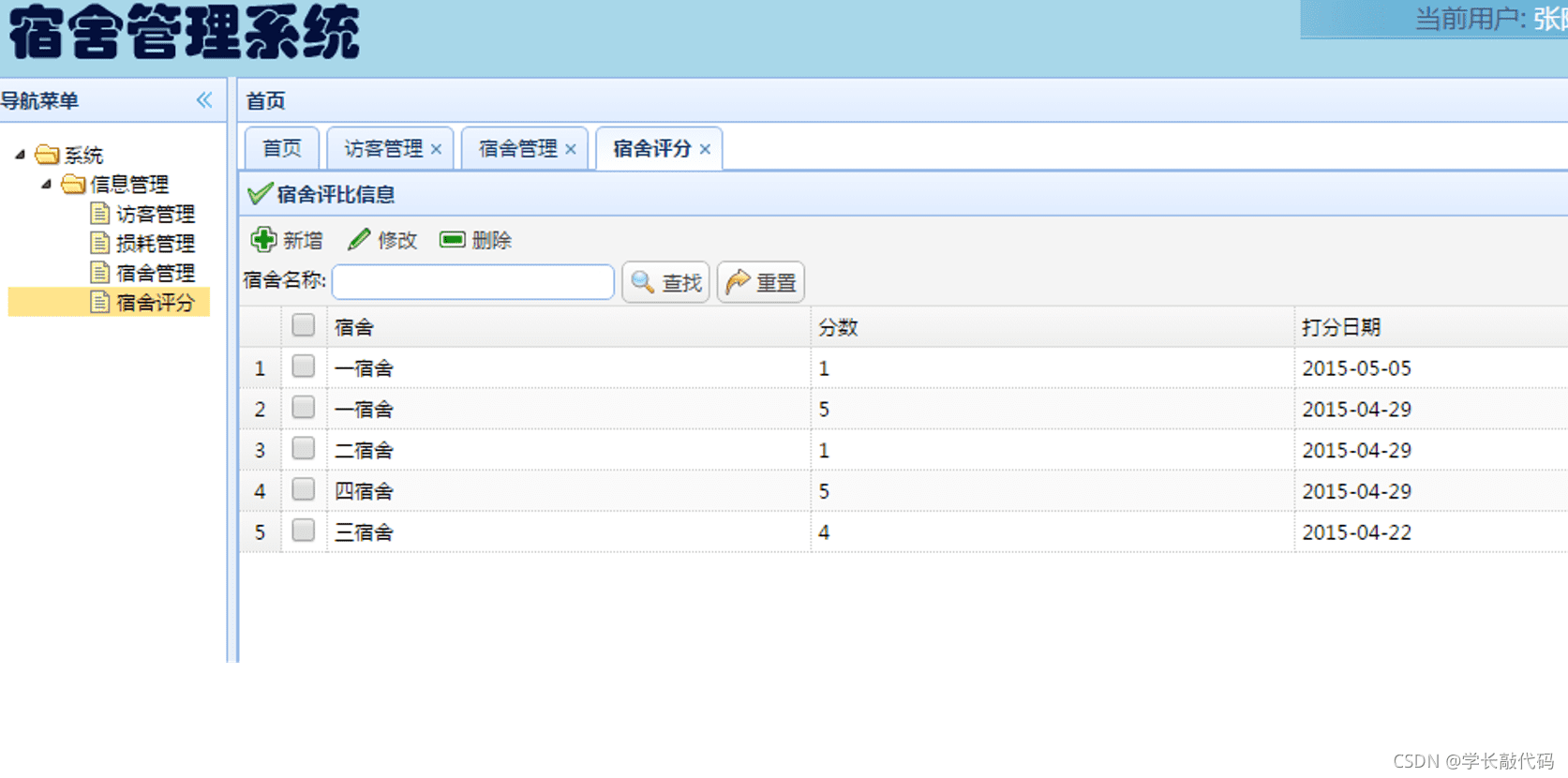Click the 修改 label to edit a record
The height and width of the screenshot is (778, 1568).
pos(397,241)
